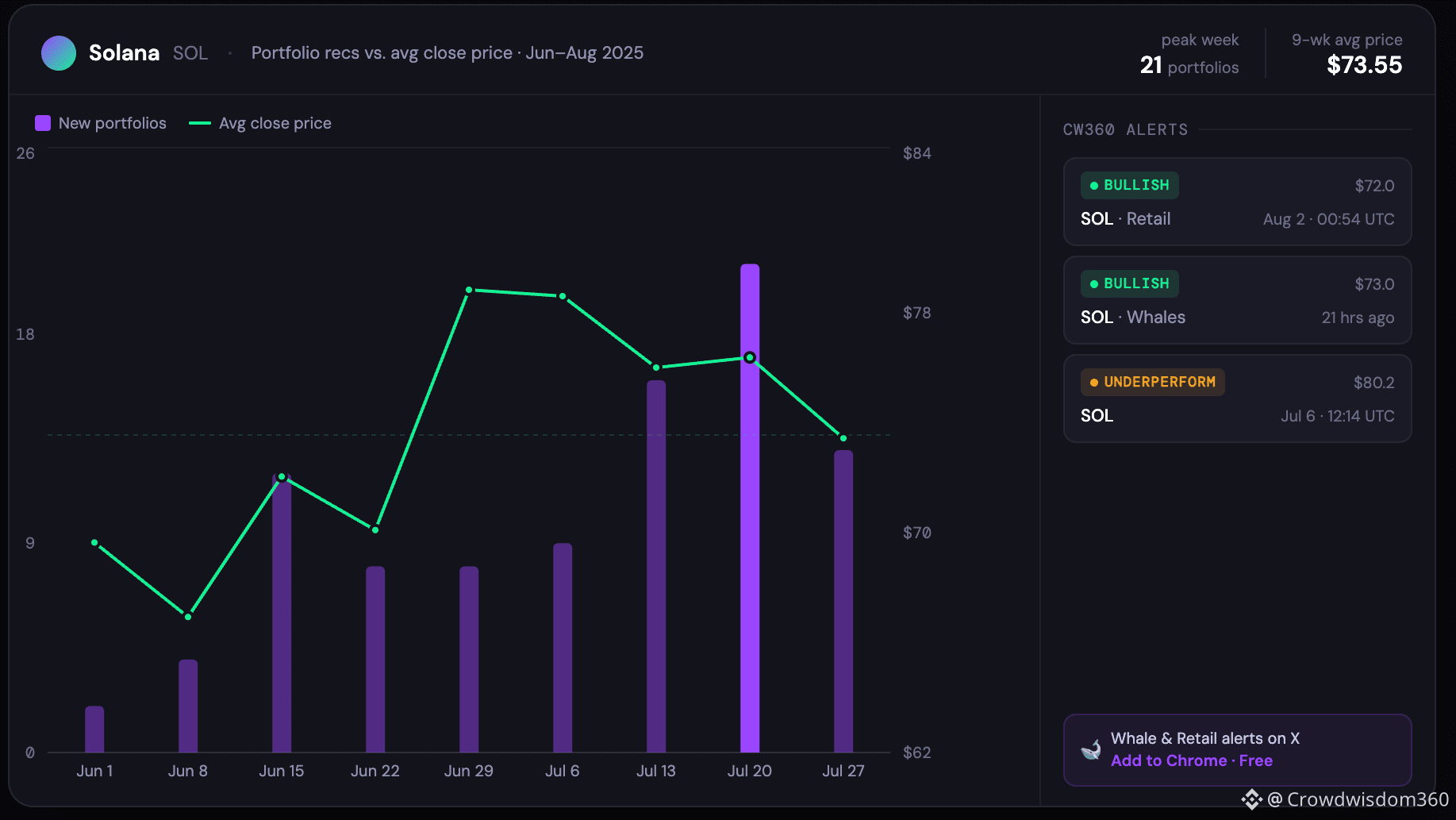Image resolution: width=1456 pixels, height=820 pixels.
Task: Click the BULLISH badge on the Whales alert
Action: pyautogui.click(x=1129, y=283)
